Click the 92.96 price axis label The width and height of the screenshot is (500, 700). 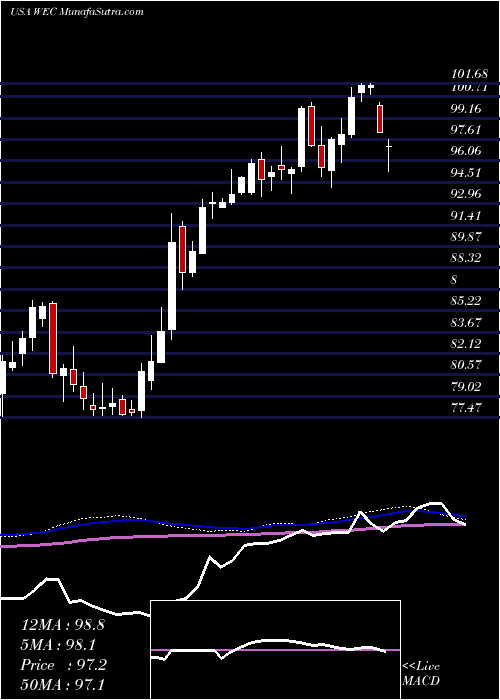[467, 194]
